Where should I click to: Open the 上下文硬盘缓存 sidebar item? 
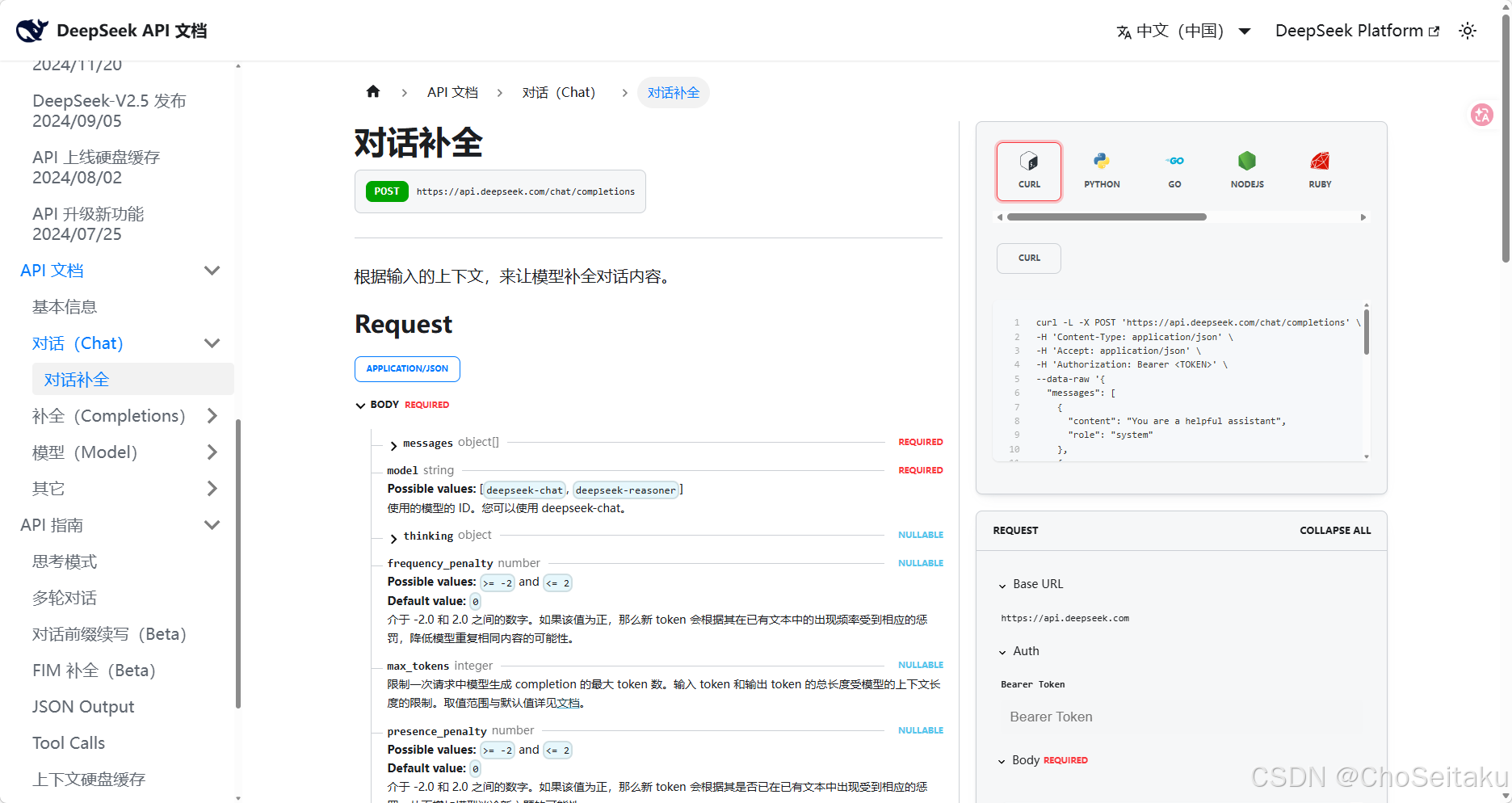(x=89, y=780)
